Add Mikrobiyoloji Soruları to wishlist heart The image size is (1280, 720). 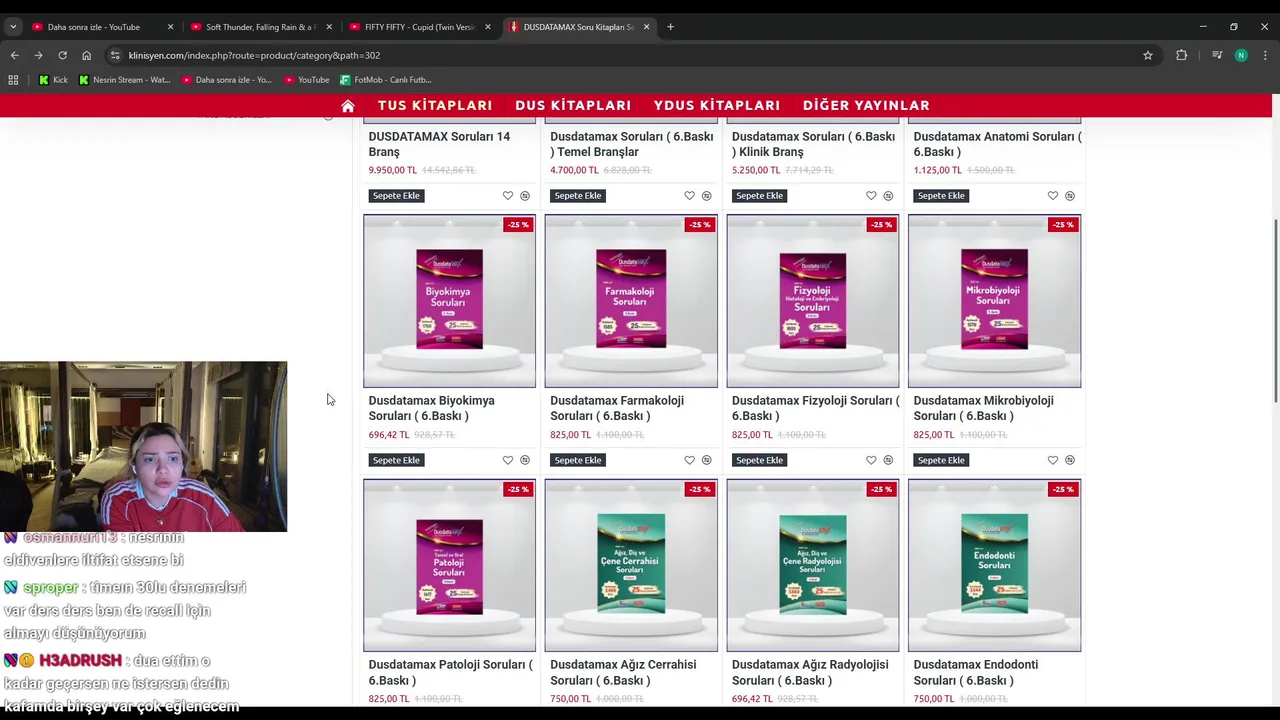[x=1053, y=460]
